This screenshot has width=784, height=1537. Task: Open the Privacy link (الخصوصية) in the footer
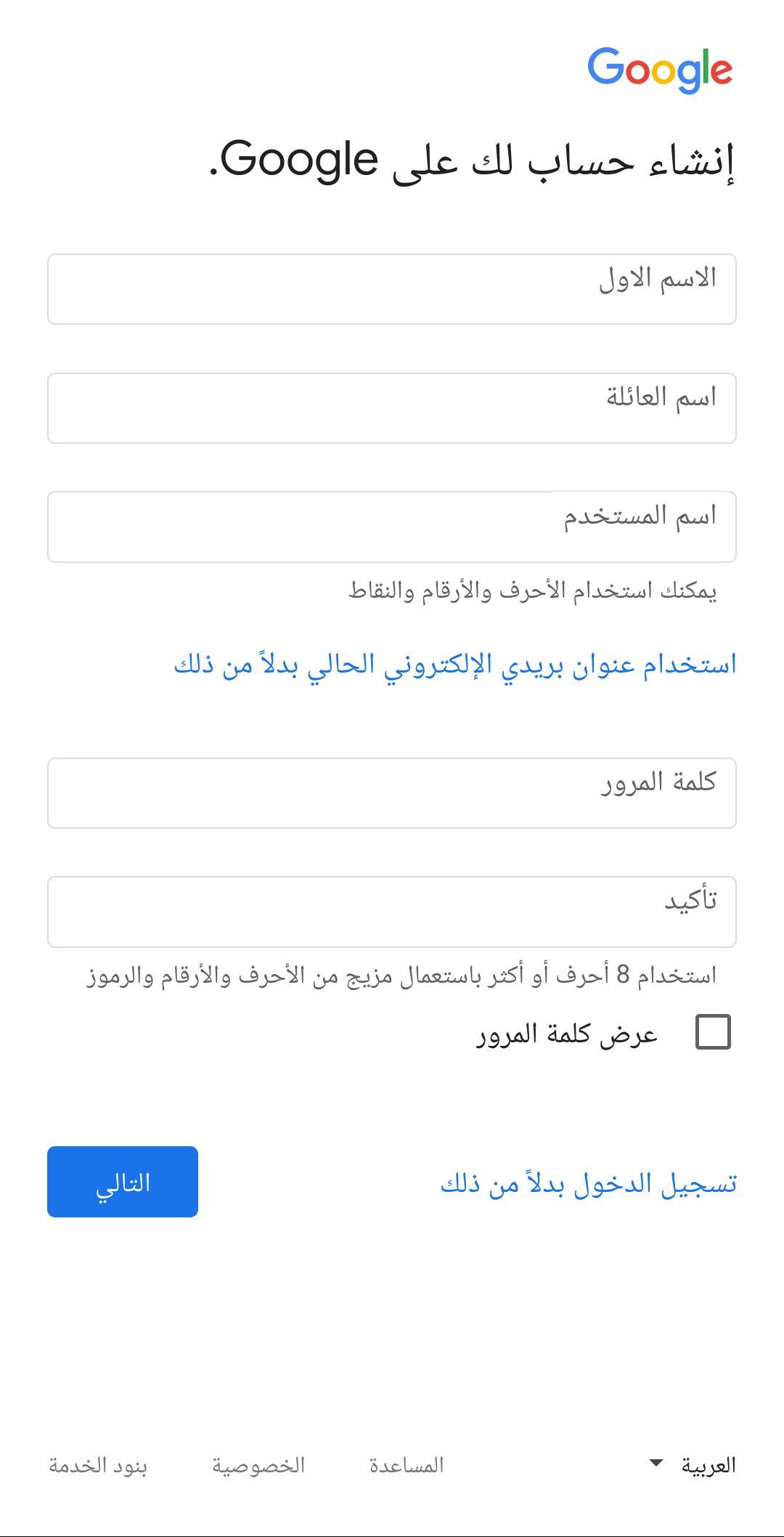click(258, 1465)
